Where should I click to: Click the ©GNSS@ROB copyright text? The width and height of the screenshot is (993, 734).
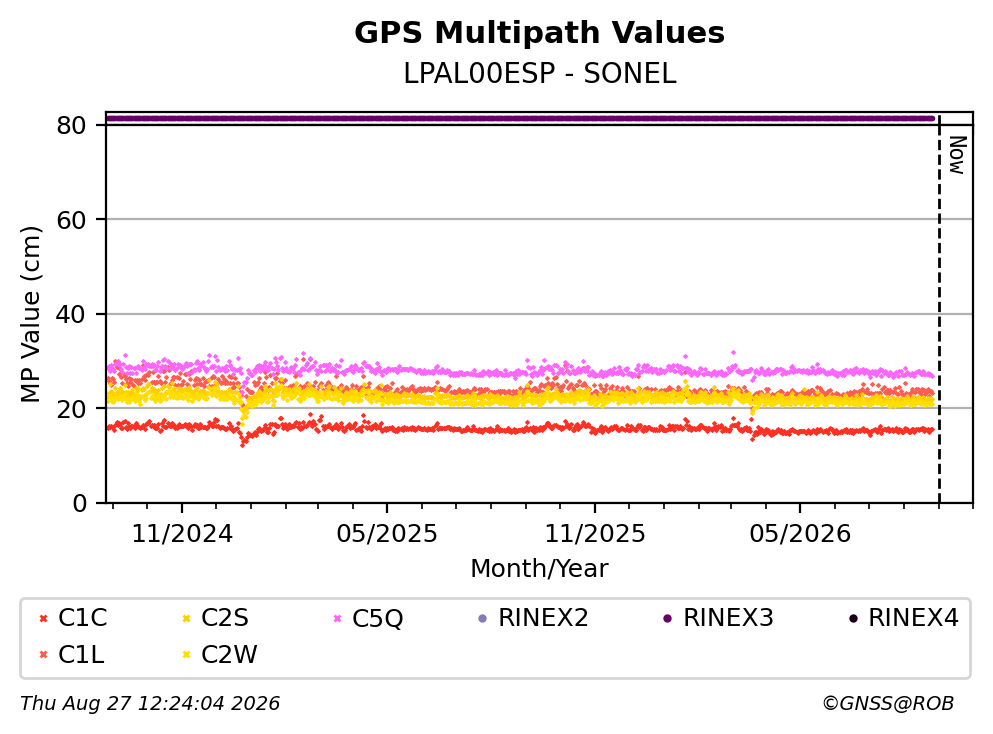click(x=888, y=703)
